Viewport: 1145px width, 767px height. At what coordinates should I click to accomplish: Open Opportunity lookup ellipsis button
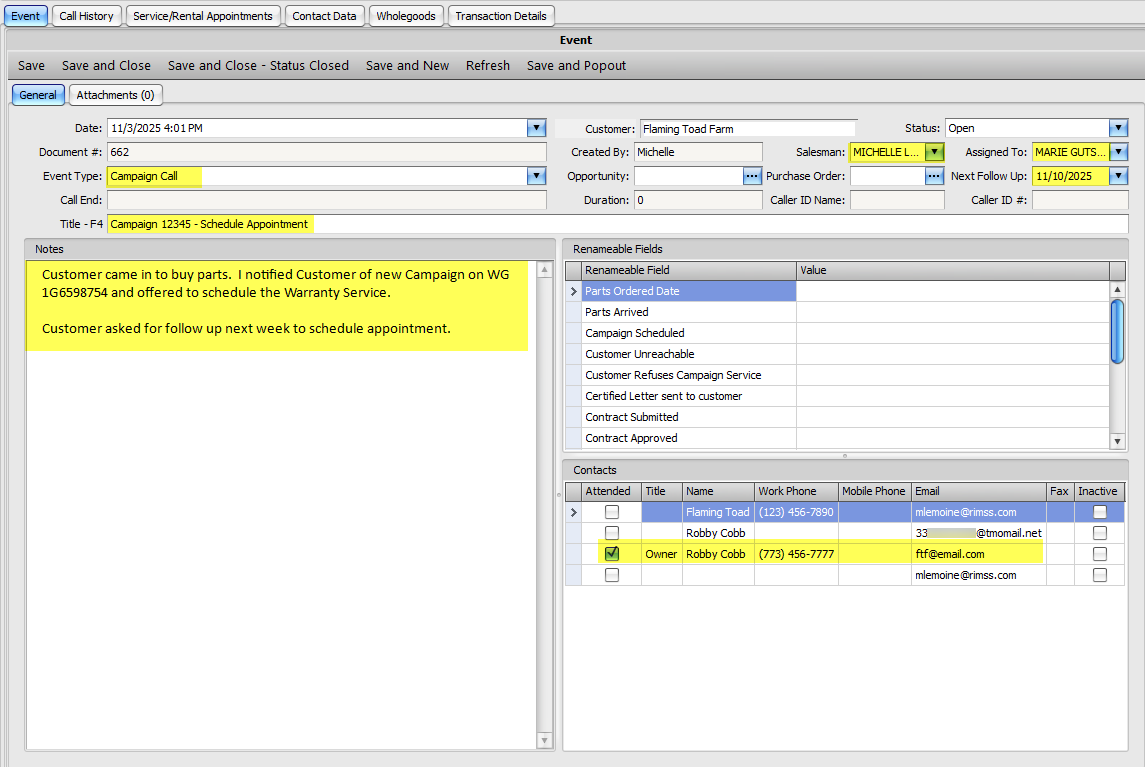point(752,176)
